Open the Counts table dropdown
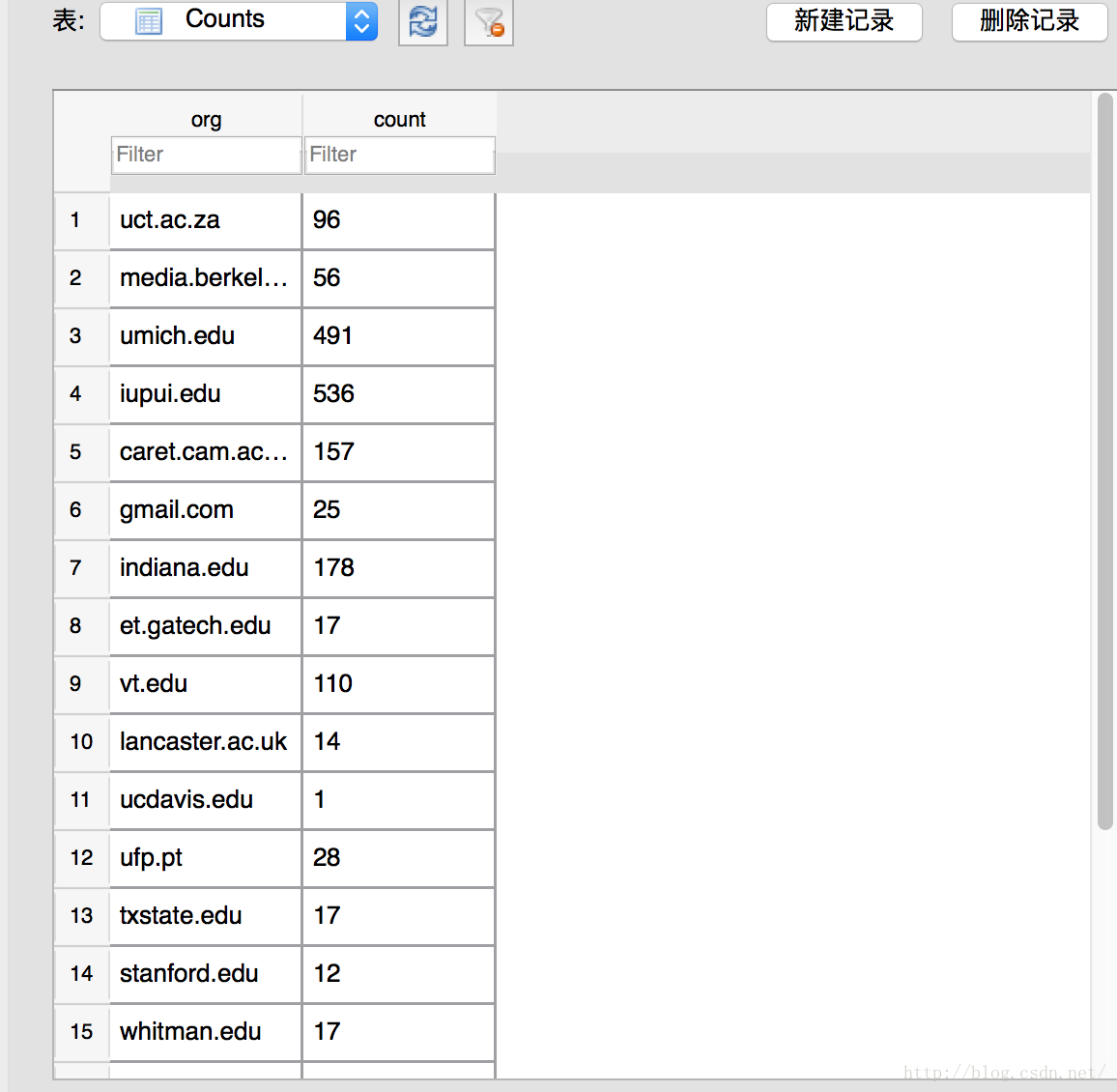This screenshot has width=1117, height=1092. click(239, 20)
